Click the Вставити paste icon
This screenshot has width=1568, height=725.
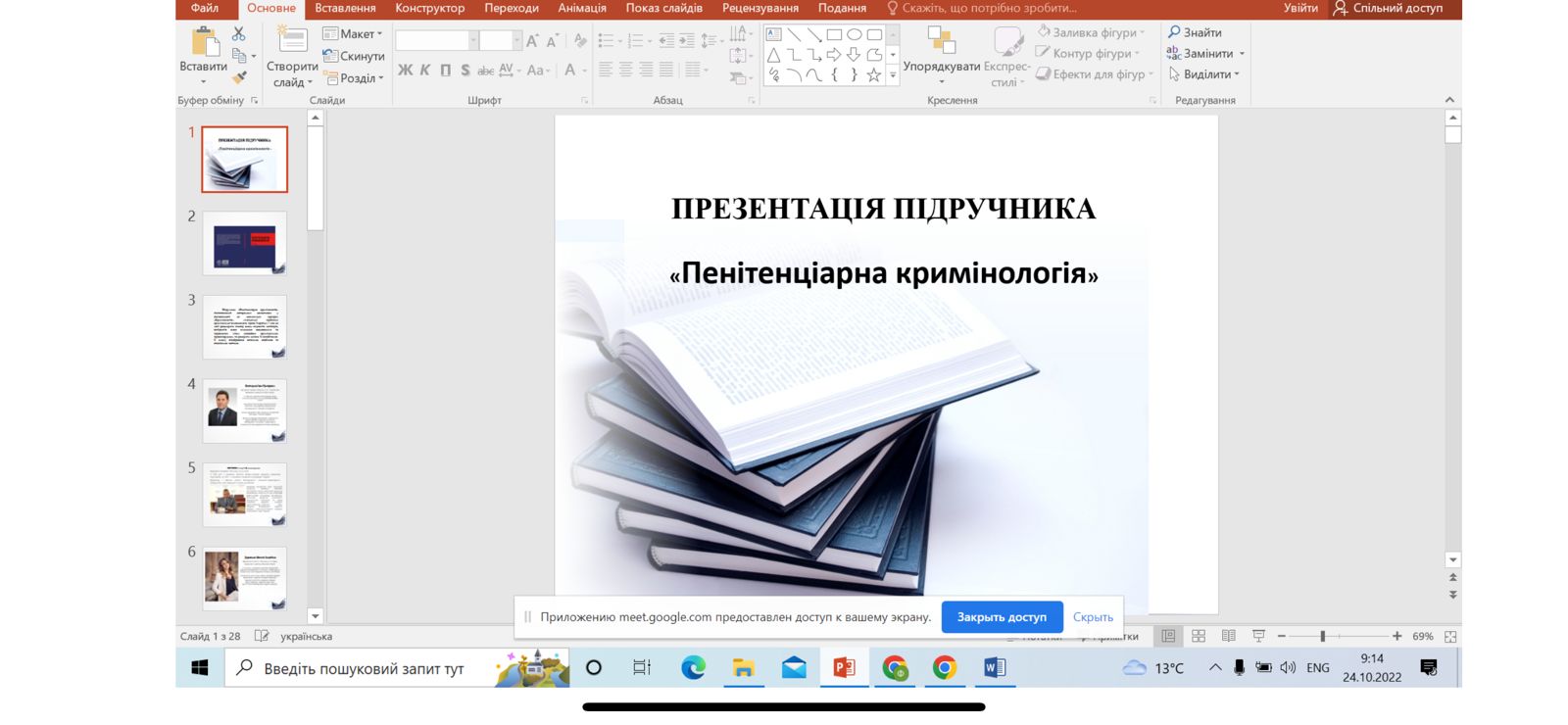coord(204,42)
